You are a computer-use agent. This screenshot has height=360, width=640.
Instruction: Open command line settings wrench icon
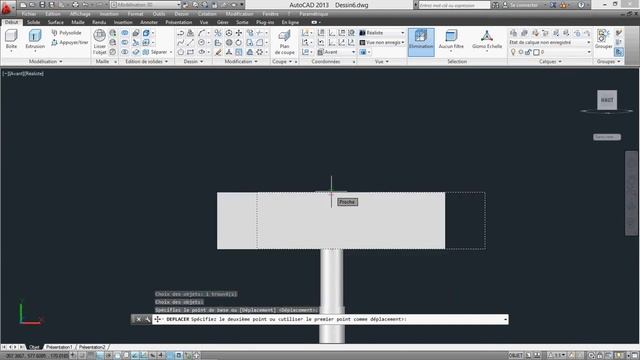point(147,319)
